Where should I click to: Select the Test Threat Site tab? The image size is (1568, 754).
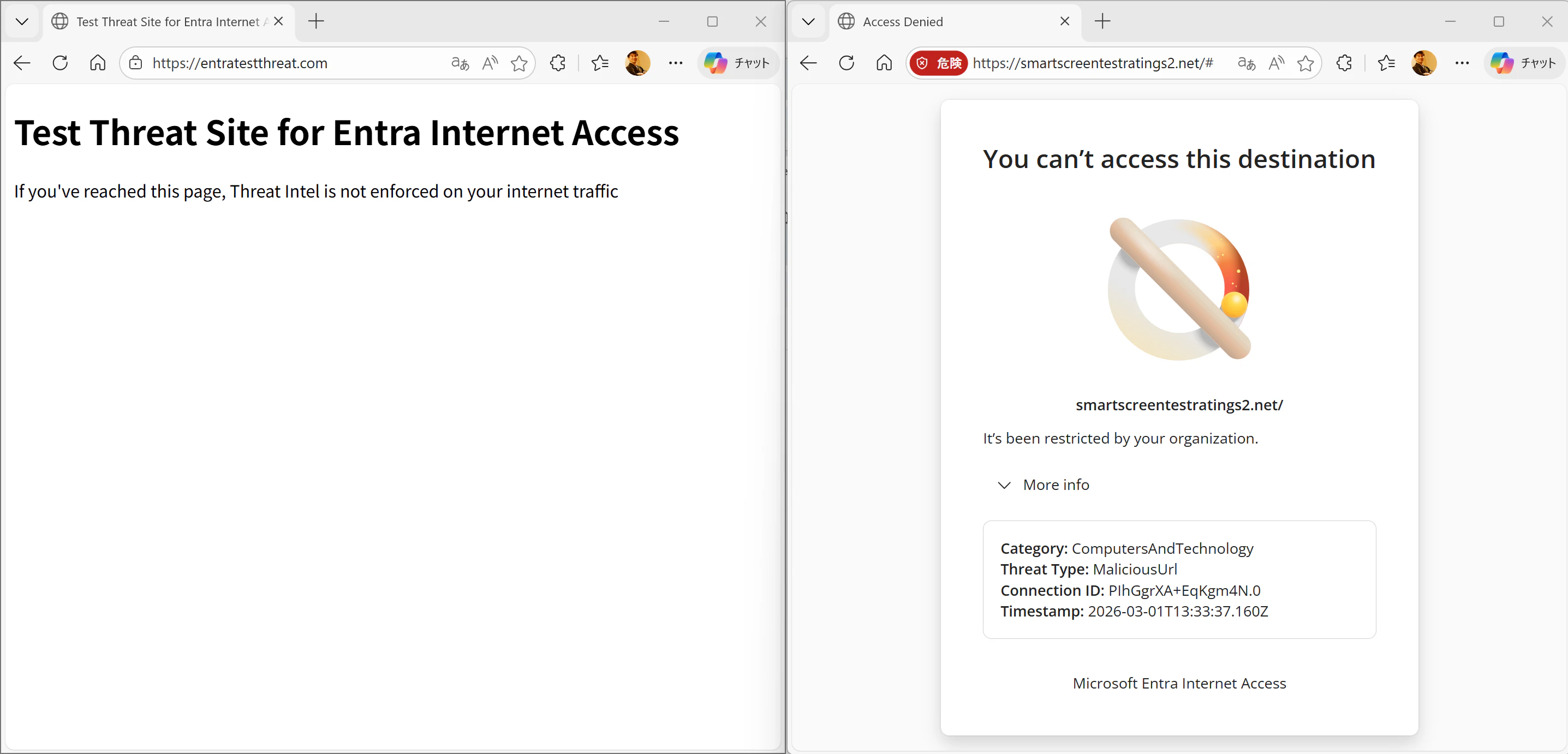pos(169,21)
